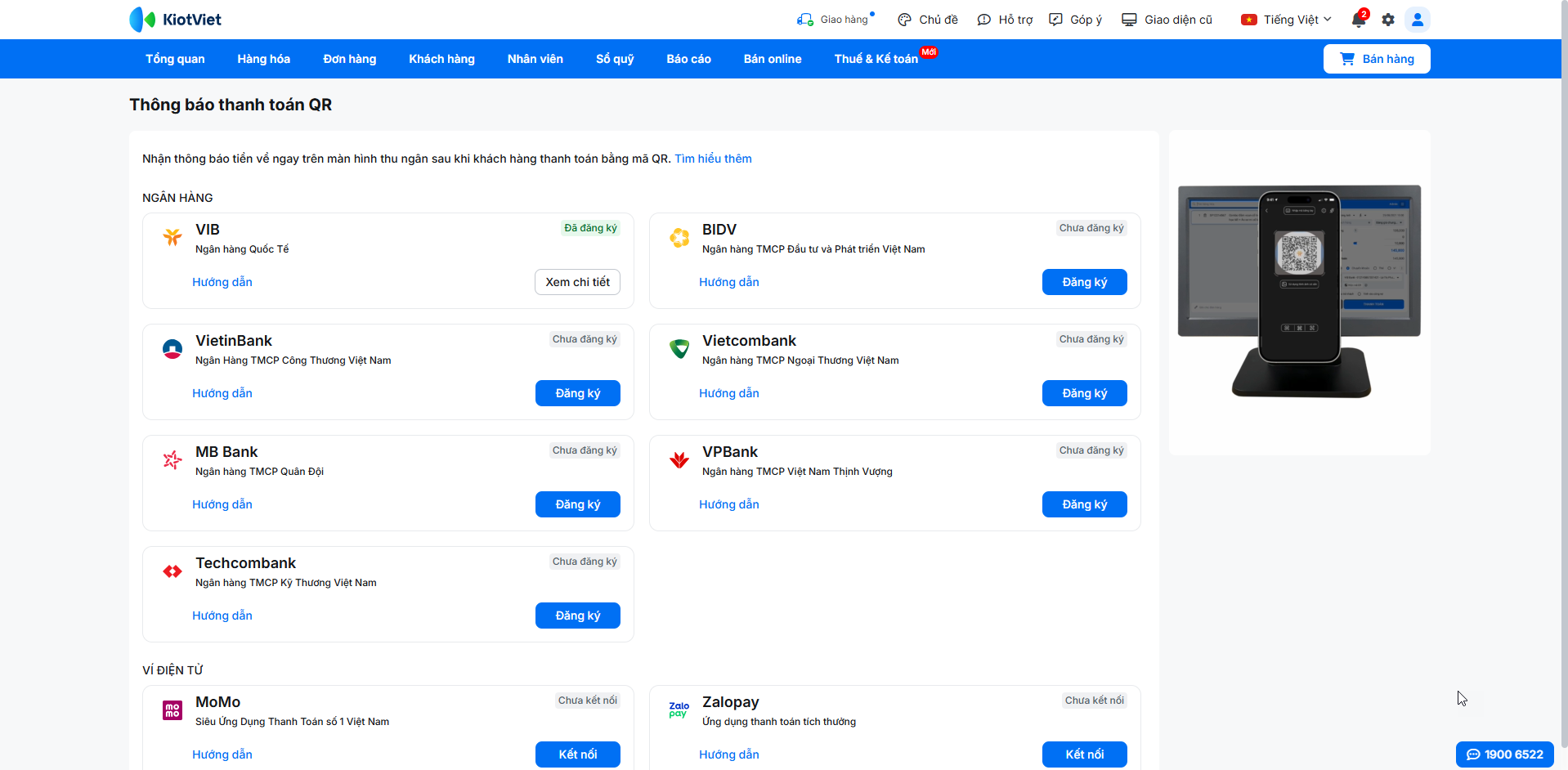Click the Góp ý feedback icon
The height and width of the screenshot is (770, 1568).
click(x=1056, y=20)
